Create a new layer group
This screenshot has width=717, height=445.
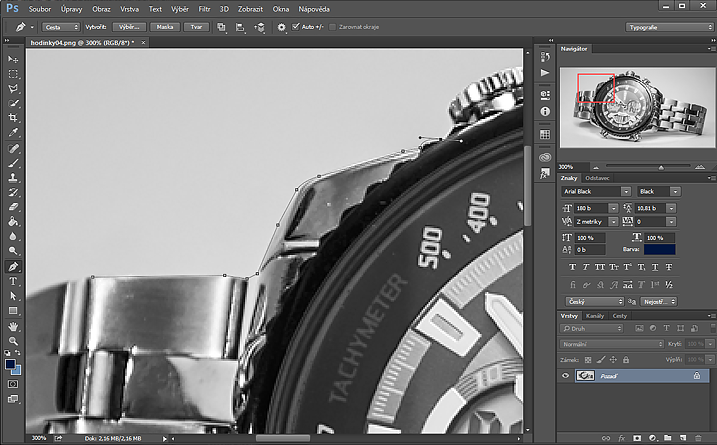[667, 438]
